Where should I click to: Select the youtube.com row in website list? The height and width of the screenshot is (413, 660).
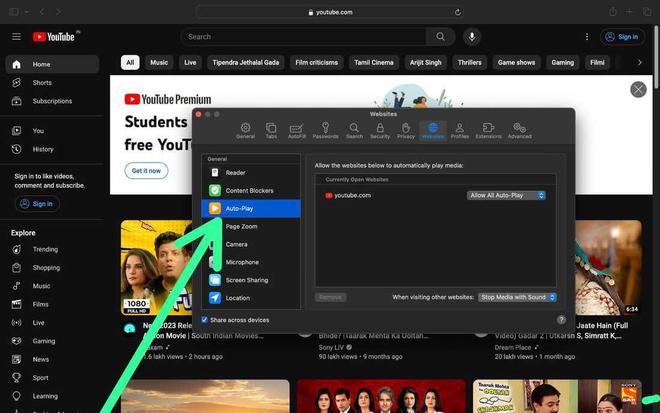(x=435, y=195)
